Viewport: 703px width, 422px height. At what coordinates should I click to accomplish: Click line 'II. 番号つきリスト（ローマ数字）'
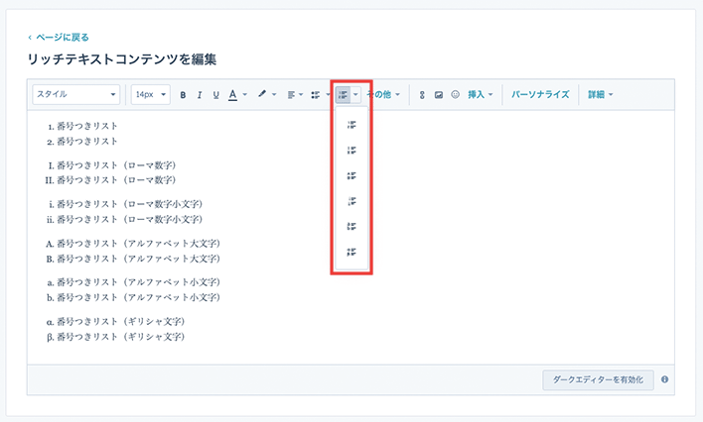111,180
